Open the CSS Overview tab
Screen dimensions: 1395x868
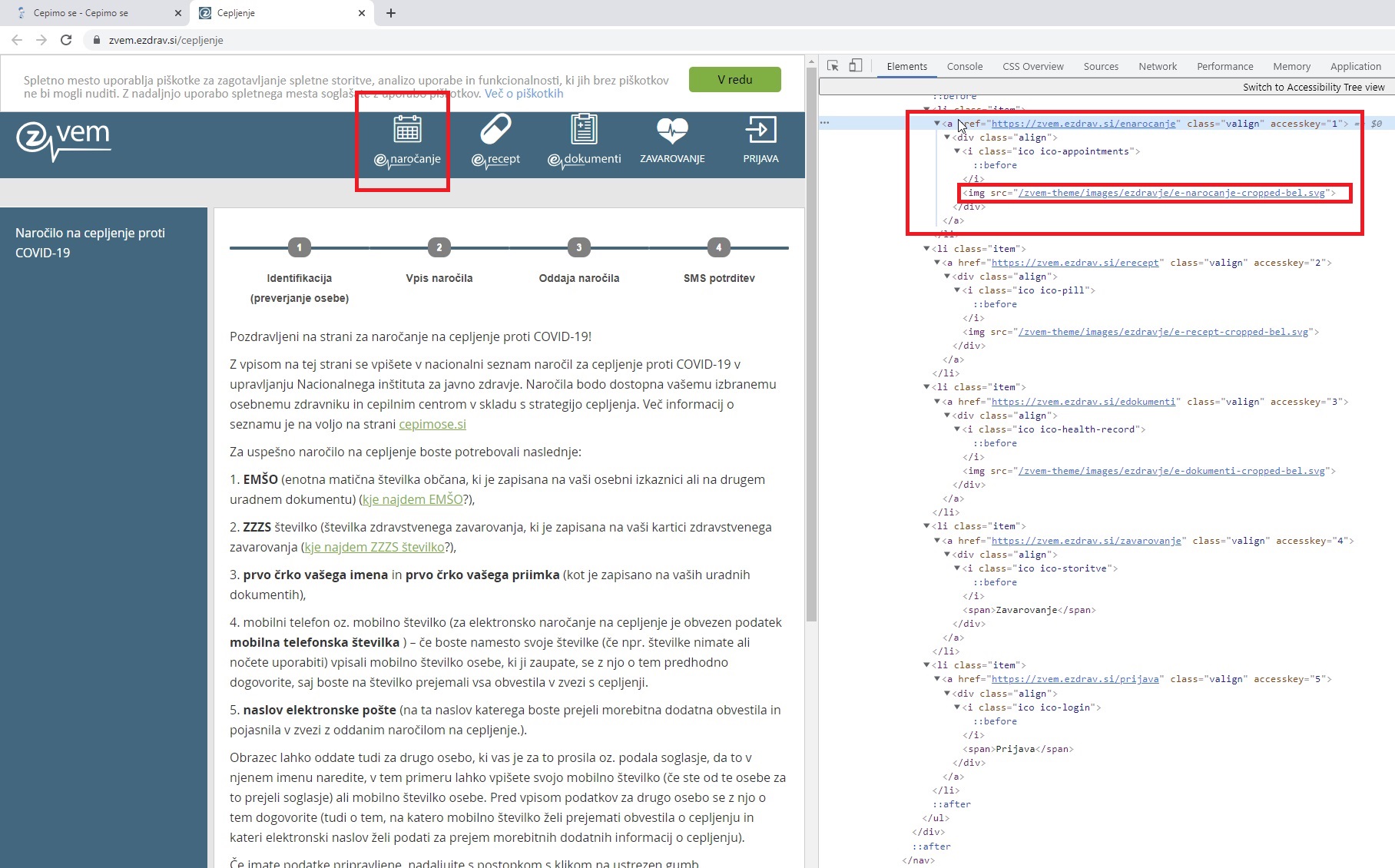tap(1033, 66)
